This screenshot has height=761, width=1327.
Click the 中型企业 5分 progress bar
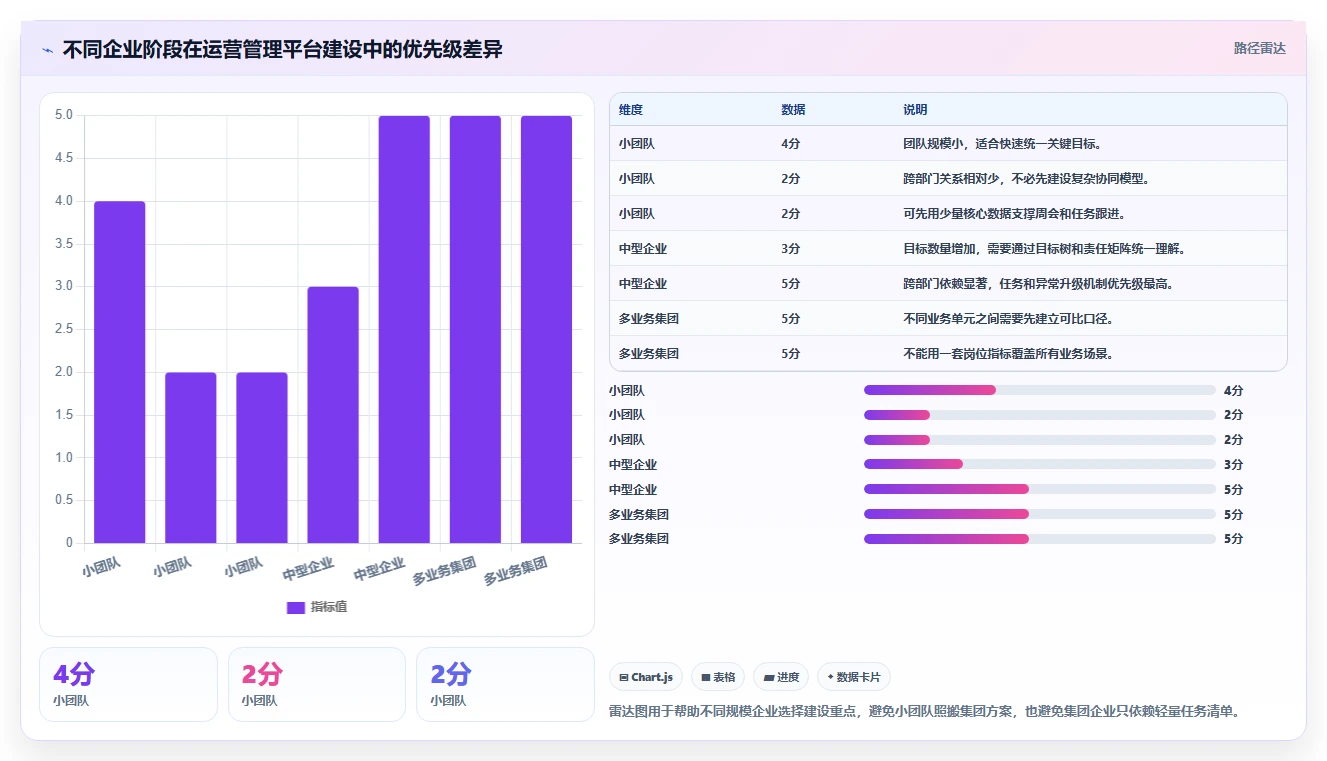click(1040, 489)
